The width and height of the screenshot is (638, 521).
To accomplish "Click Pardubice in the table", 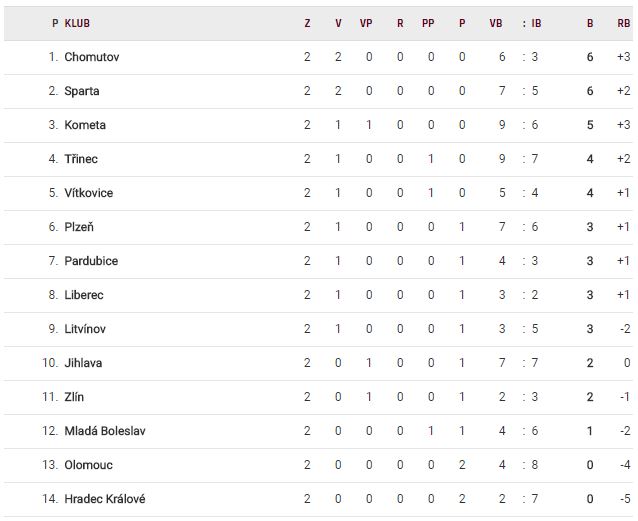I will pyautogui.click(x=90, y=261).
